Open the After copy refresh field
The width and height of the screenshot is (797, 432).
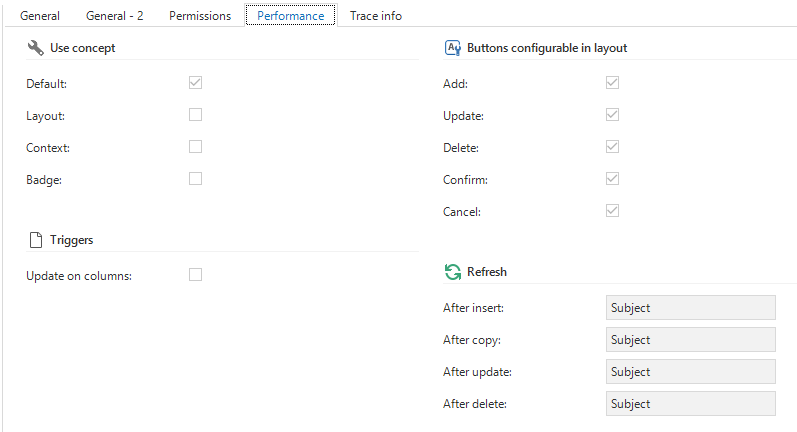[x=690, y=340]
